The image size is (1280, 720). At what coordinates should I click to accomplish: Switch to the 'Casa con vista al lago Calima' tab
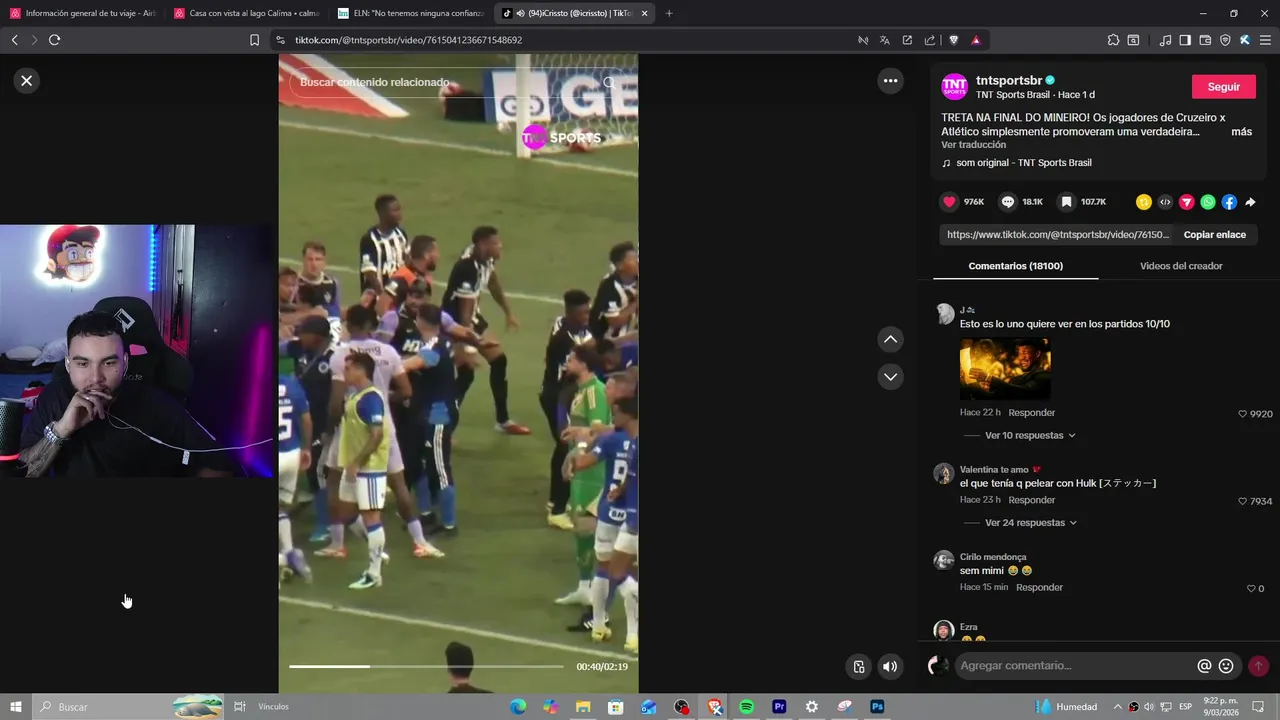click(x=246, y=13)
